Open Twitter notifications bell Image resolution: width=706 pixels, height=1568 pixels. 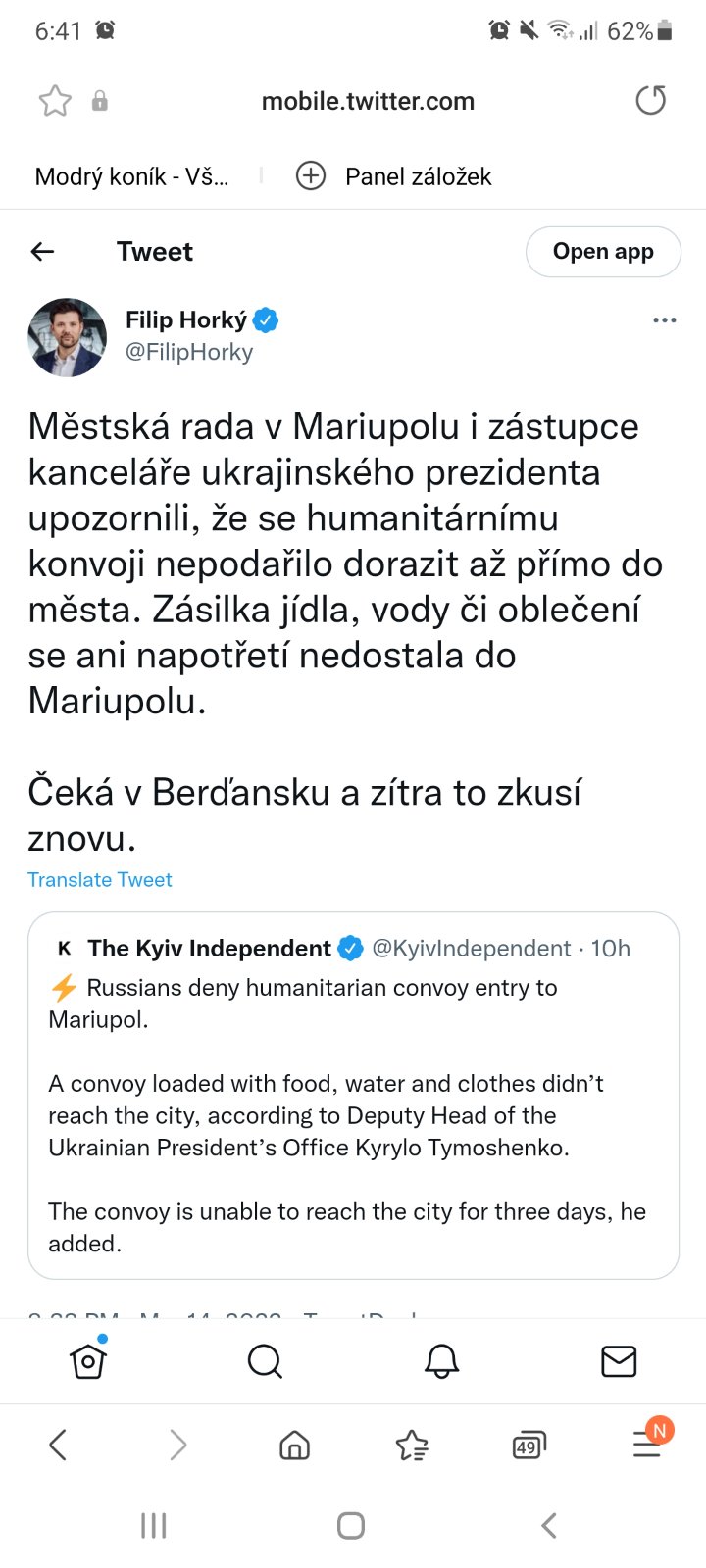point(441,1360)
